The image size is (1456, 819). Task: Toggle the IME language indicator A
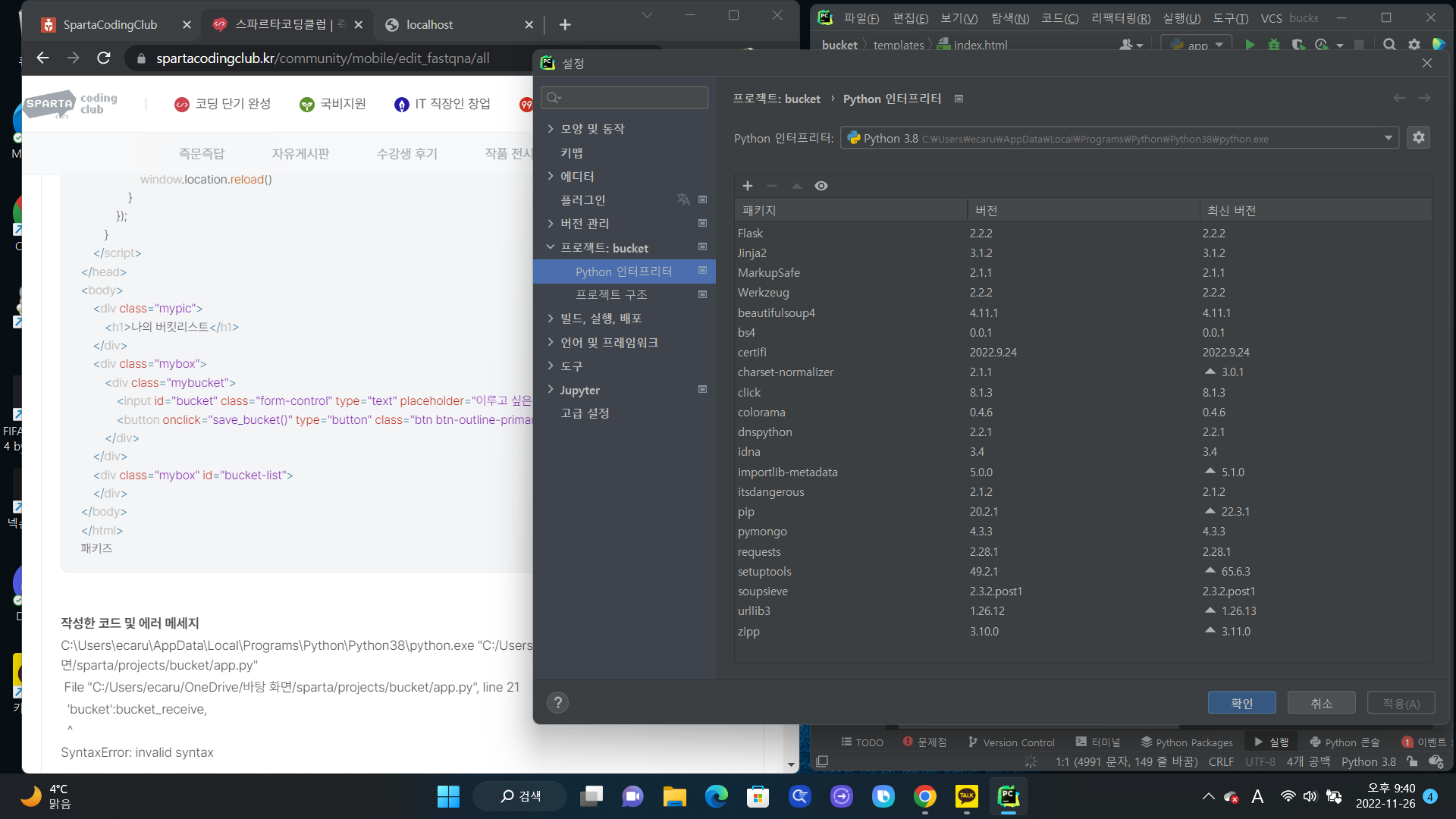(x=1257, y=796)
